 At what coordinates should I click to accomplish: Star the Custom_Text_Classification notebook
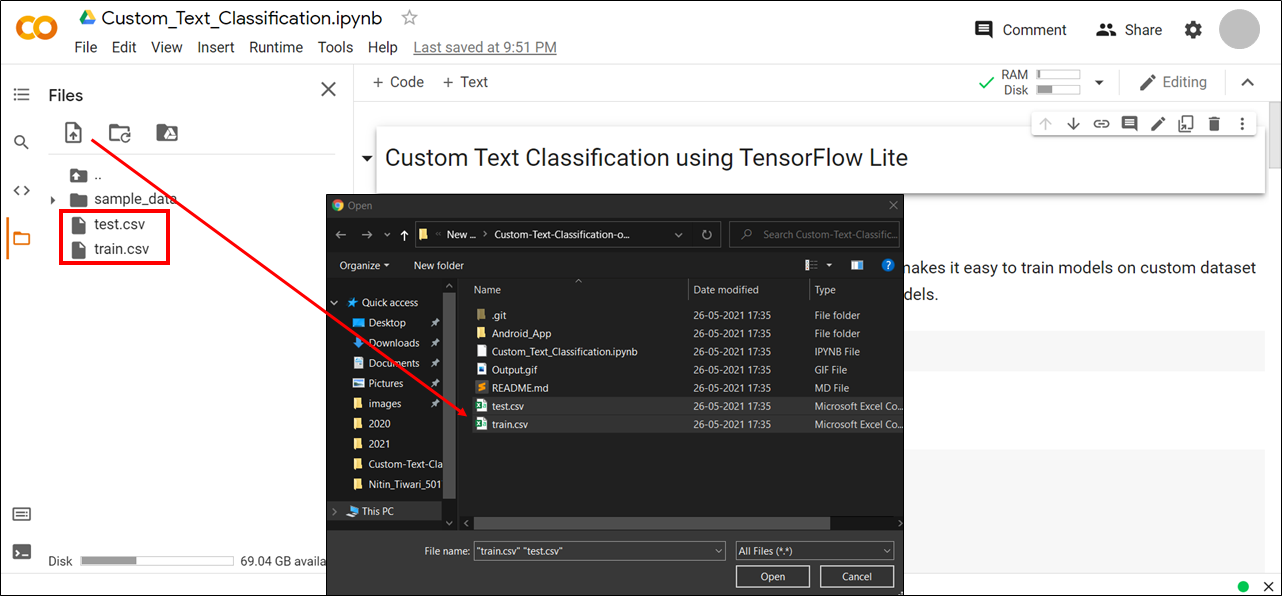tap(409, 18)
